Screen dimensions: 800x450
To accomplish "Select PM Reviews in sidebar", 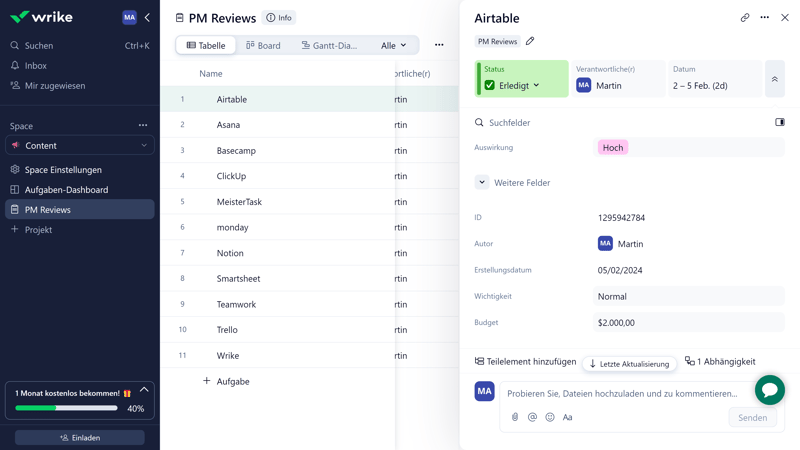I will (80, 209).
